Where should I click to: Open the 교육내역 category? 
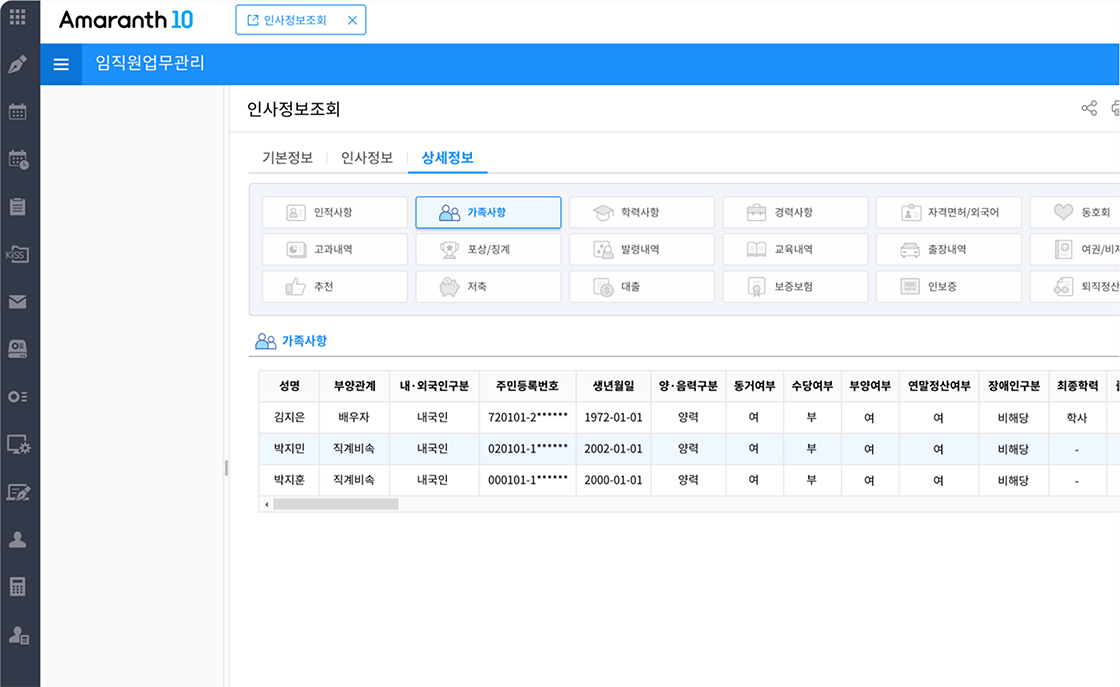point(796,249)
